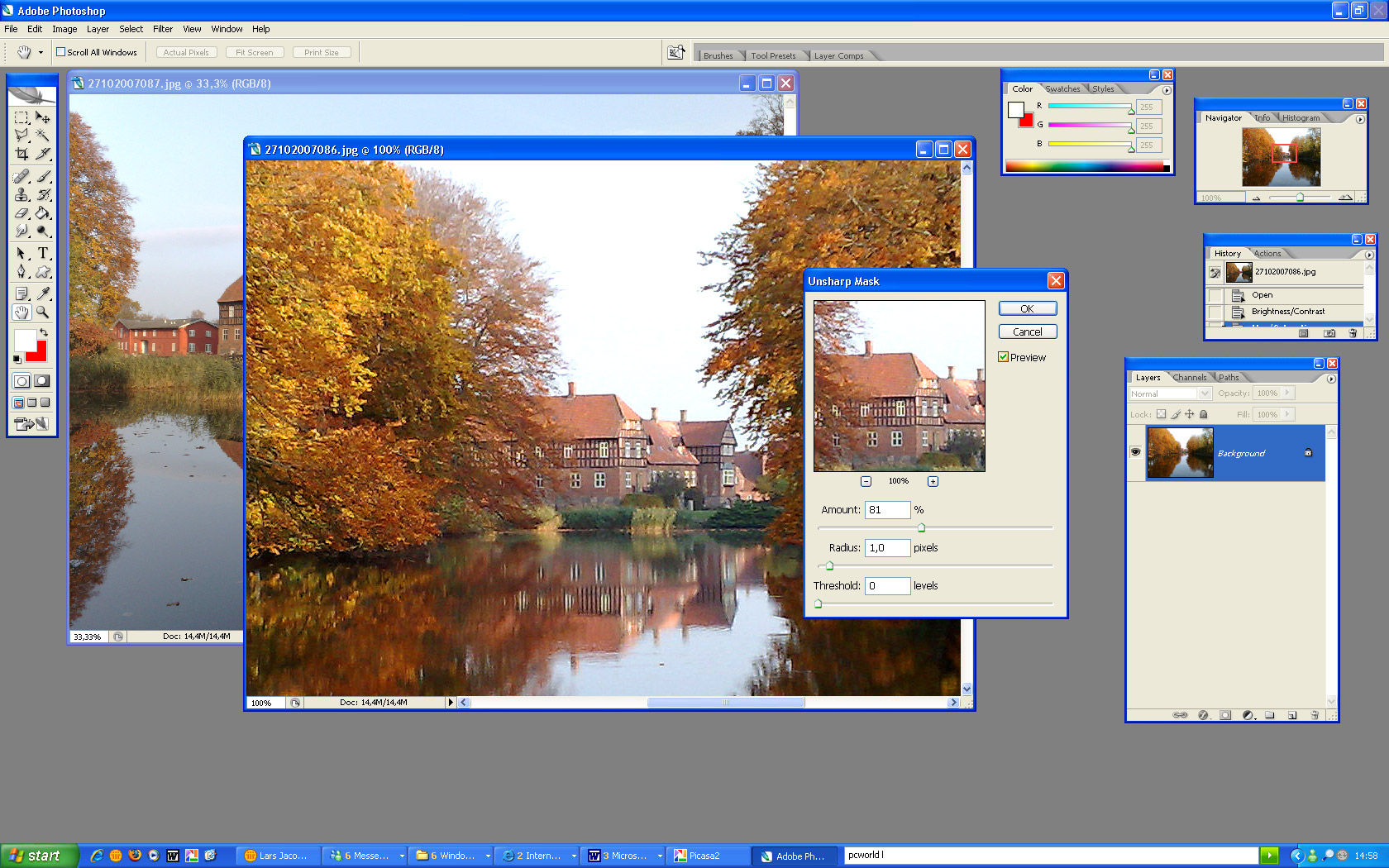Select the Clone Stamp tool

pyautogui.click(x=22, y=195)
